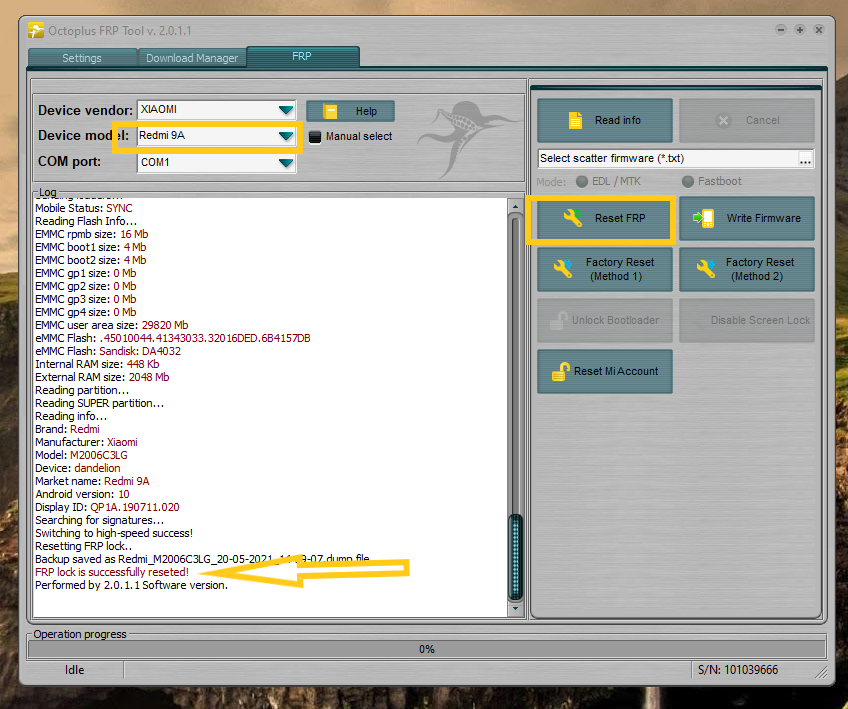Click the 'Internal RAM size: 448 Kb' line

click(97, 364)
